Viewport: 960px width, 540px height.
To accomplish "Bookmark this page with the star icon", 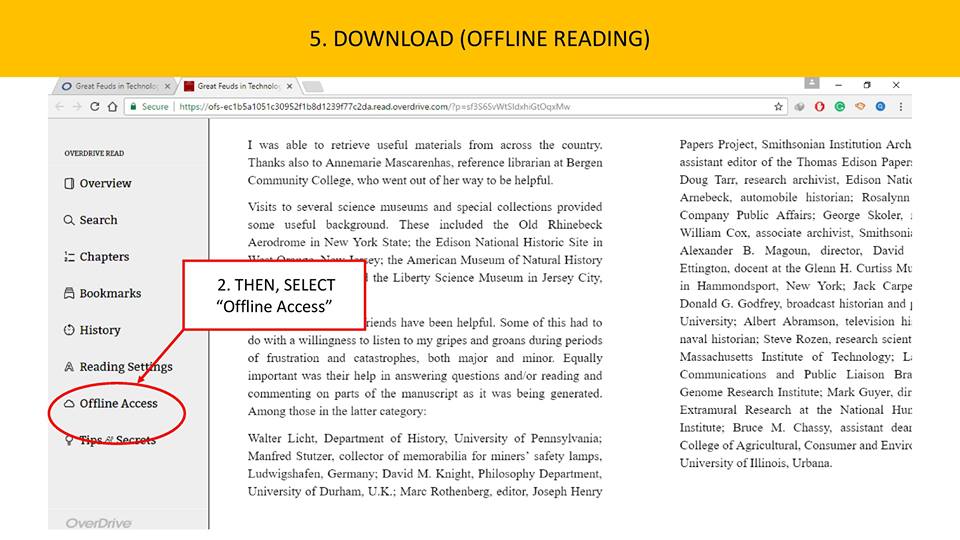I will 778,107.
